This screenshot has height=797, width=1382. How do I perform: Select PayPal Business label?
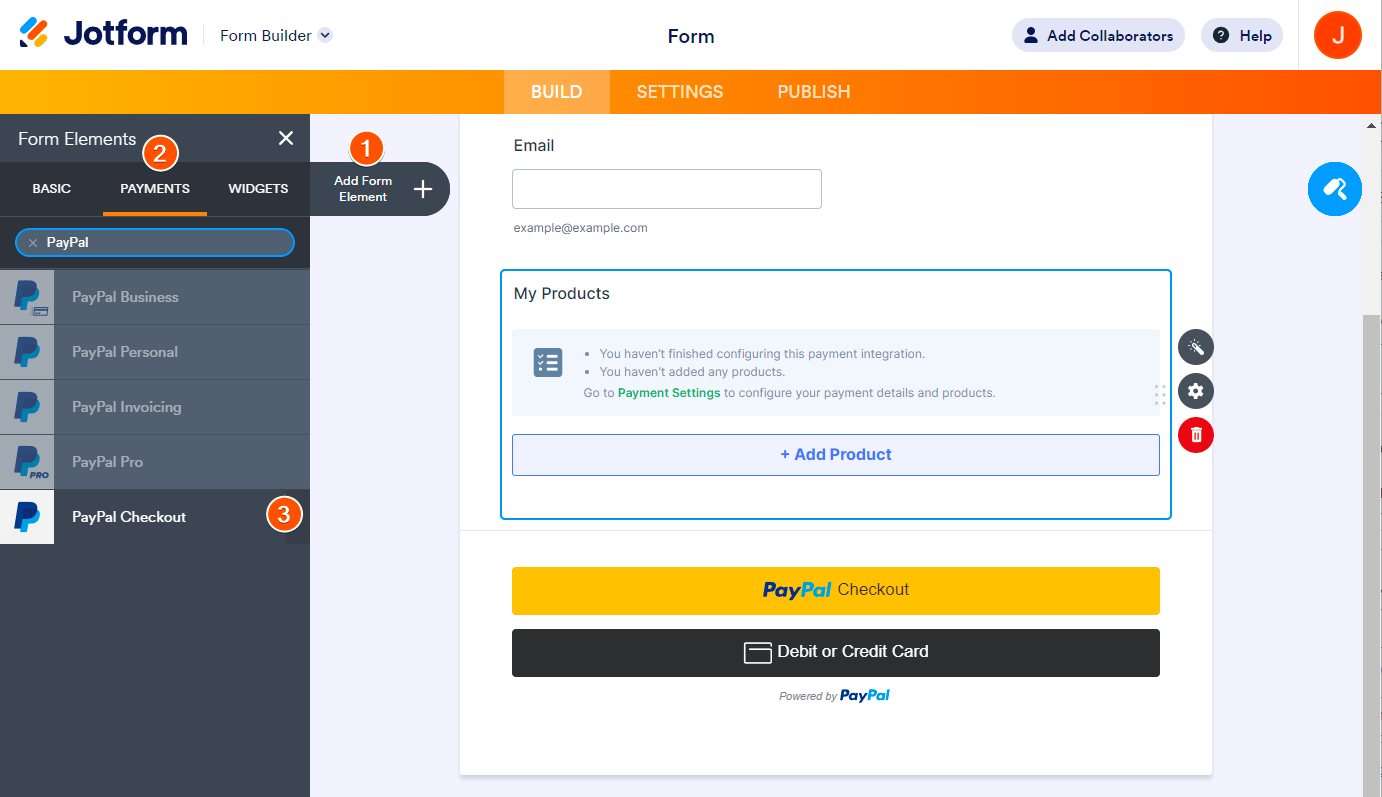pos(125,297)
